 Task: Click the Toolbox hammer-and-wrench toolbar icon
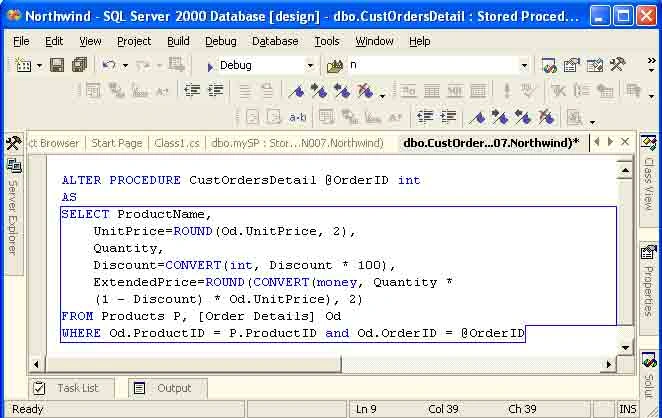pos(618,65)
